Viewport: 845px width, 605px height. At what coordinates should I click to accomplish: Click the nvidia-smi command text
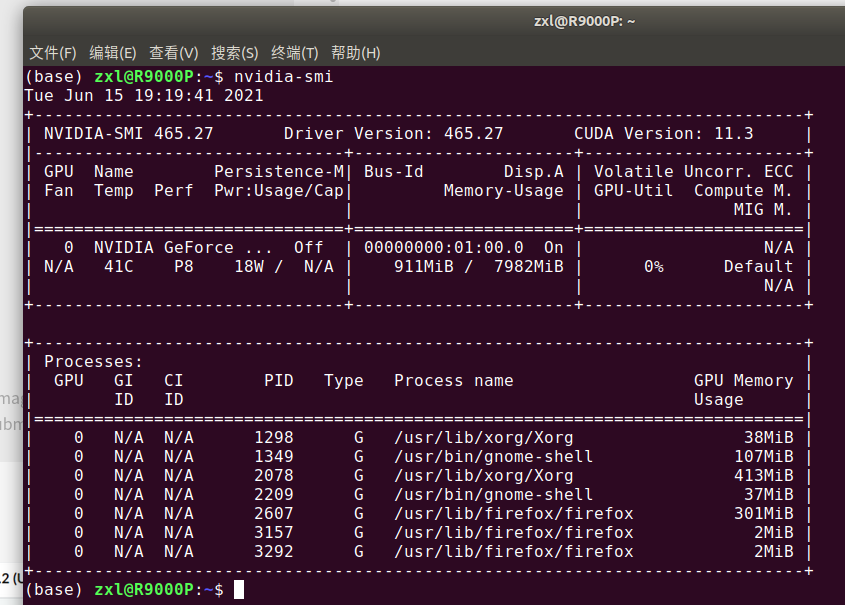pos(283,77)
